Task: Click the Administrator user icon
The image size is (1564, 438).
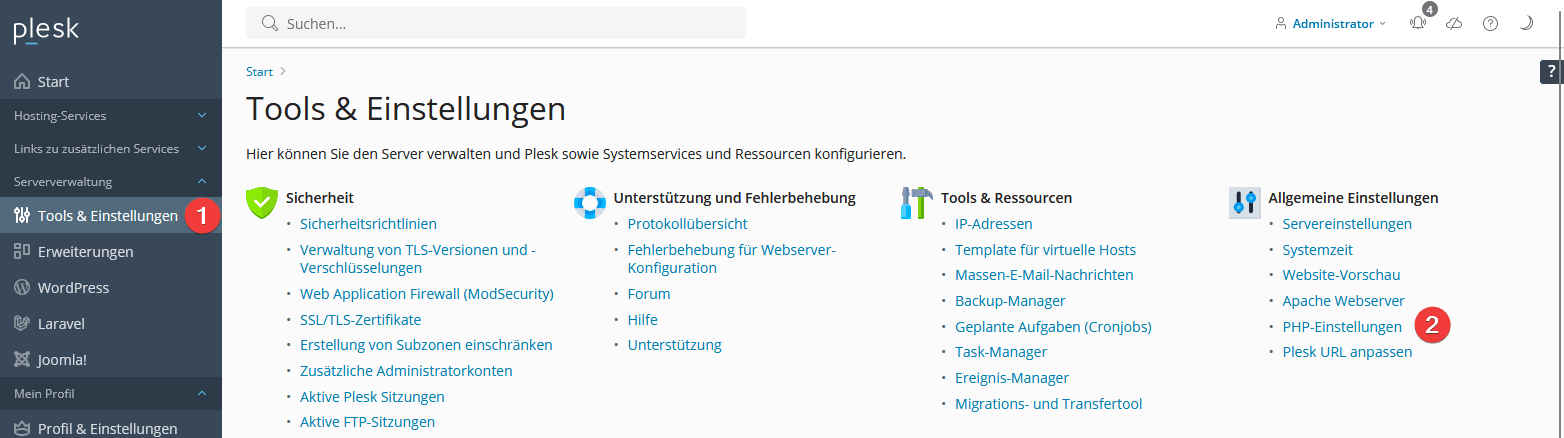Action: coord(1281,23)
